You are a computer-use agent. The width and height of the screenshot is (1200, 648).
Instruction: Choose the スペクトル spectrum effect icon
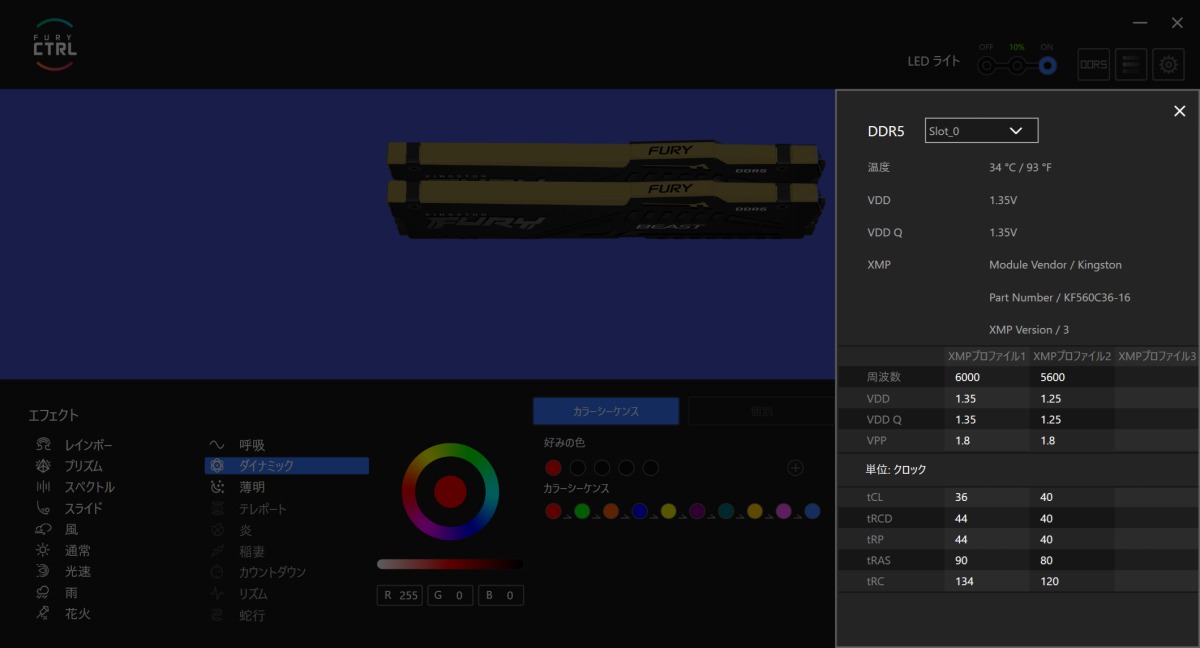pos(43,487)
